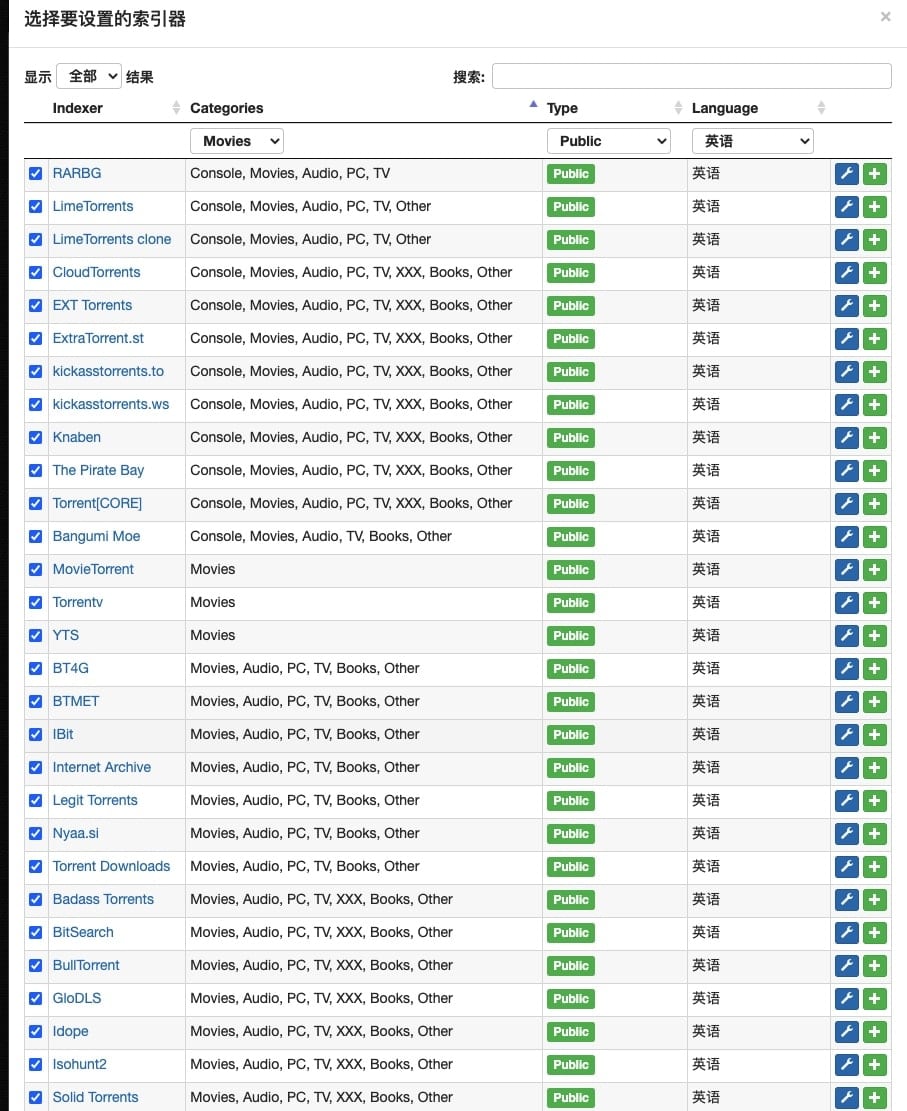Open configure wrench for The Pirate Bay
Screen dimensions: 907x1111
click(x=846, y=470)
